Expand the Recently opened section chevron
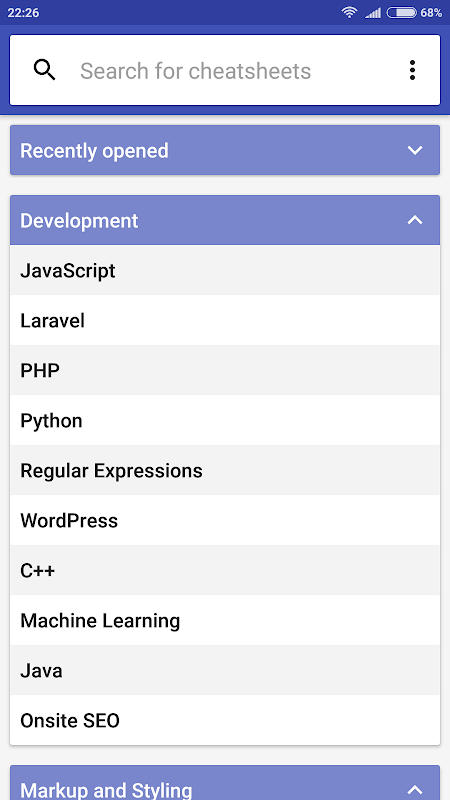 coord(415,151)
